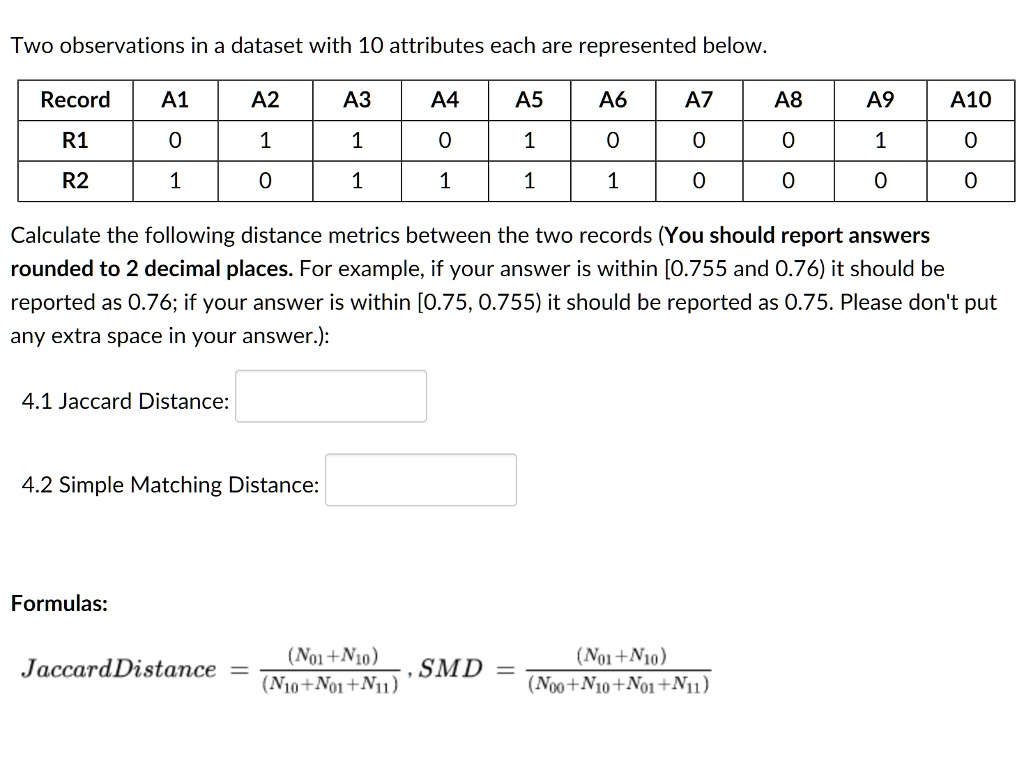The image size is (1024, 761).
Task: Select the A10 column header
Action: tap(969, 99)
